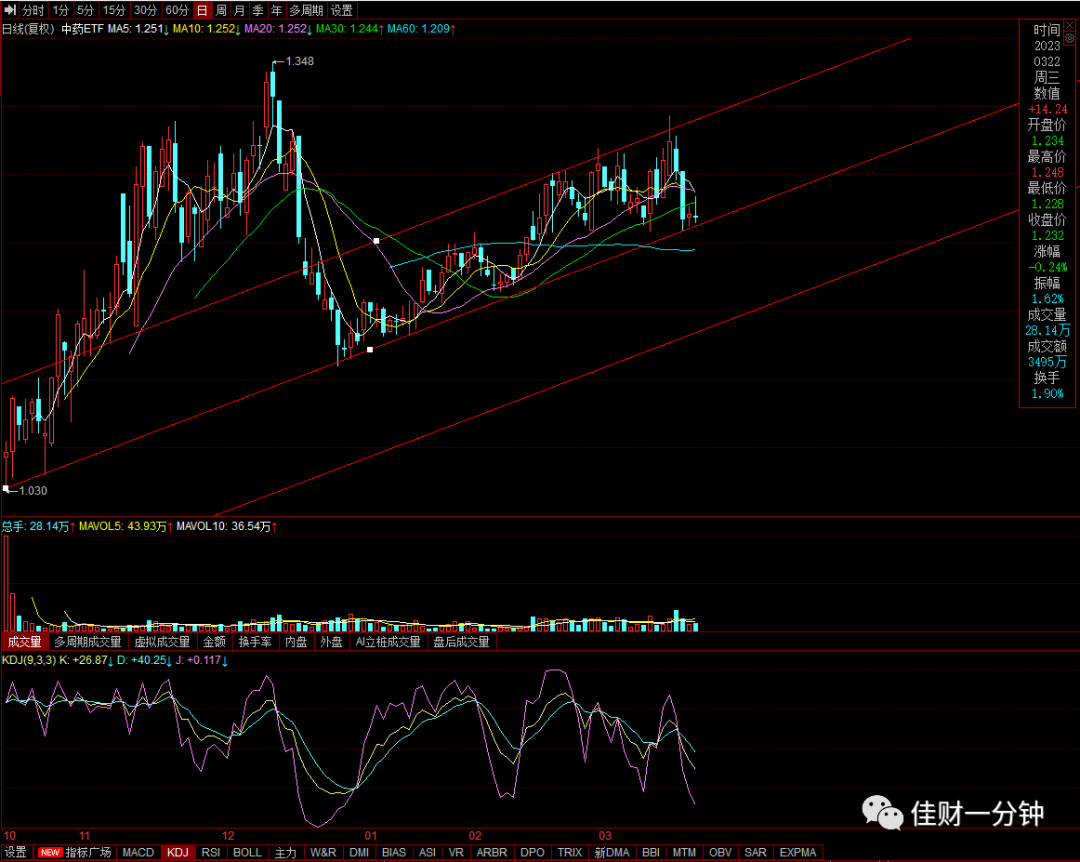The height and width of the screenshot is (862, 1080).
Task: Switch indicator to DMI
Action: [x=359, y=852]
